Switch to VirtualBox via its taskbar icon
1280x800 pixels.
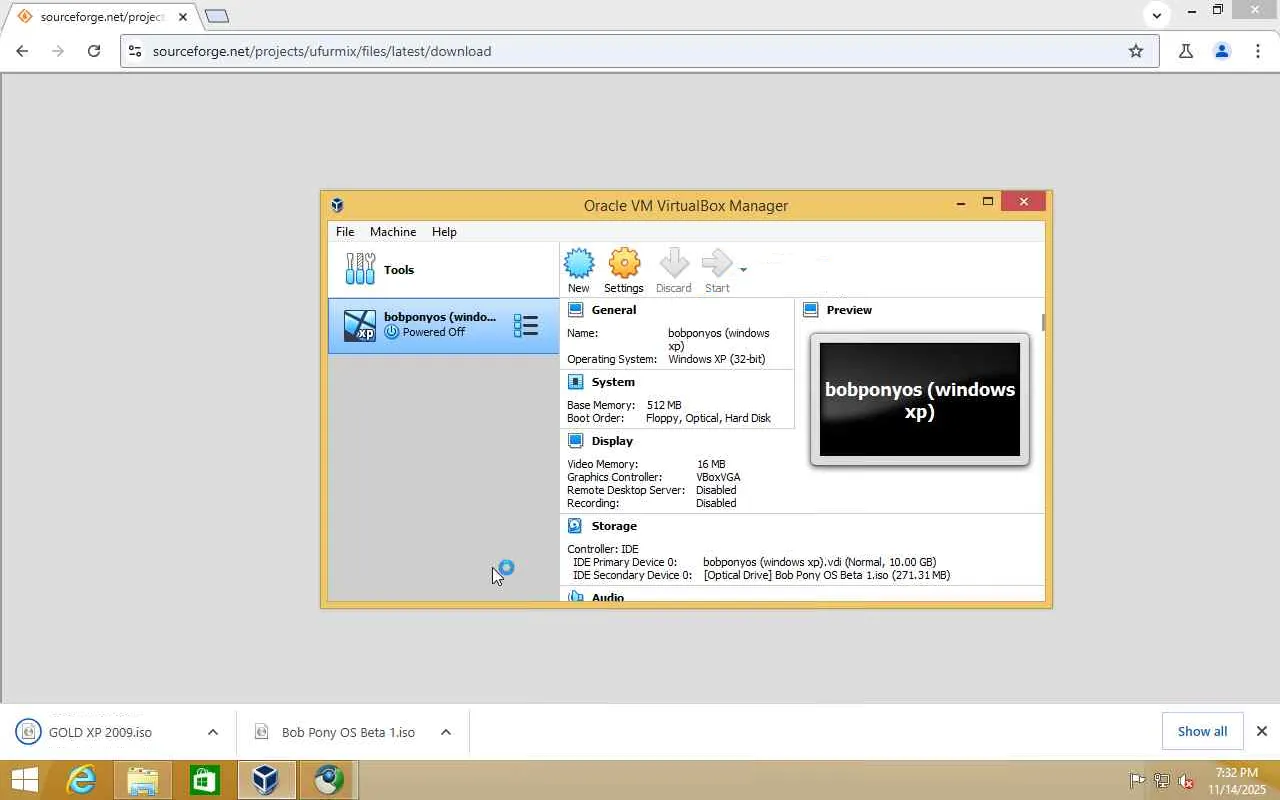click(x=266, y=780)
